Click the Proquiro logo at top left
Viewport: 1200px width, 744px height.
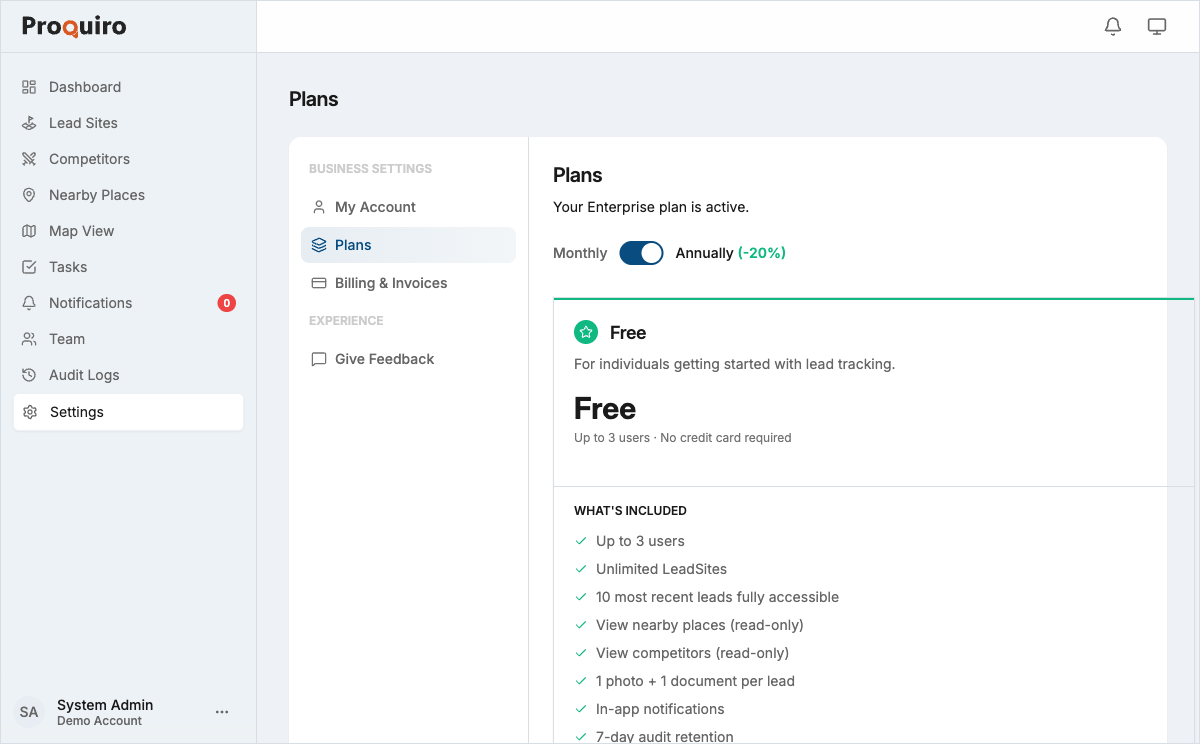(x=72, y=26)
